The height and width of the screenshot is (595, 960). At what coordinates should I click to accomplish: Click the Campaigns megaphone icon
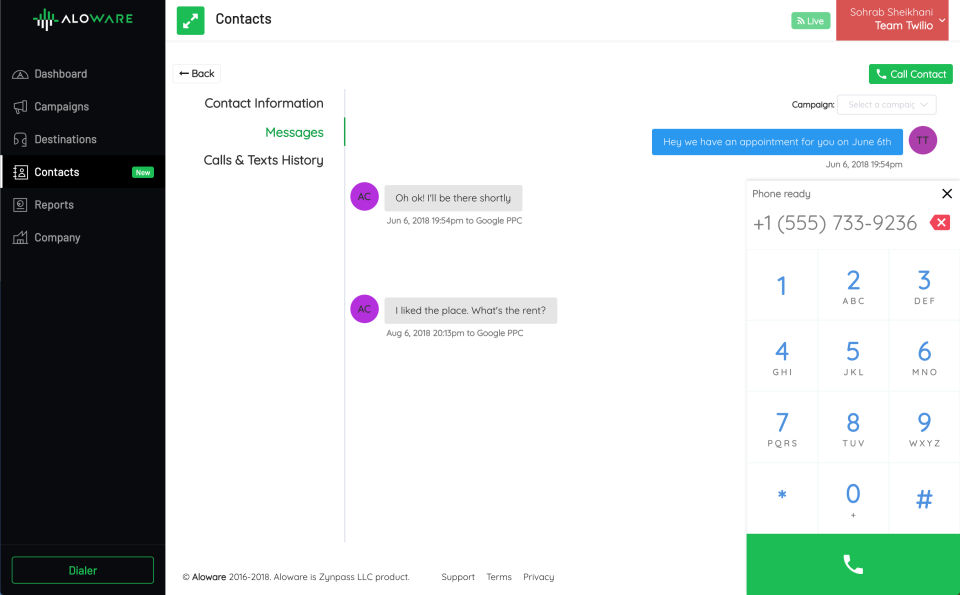[20, 107]
